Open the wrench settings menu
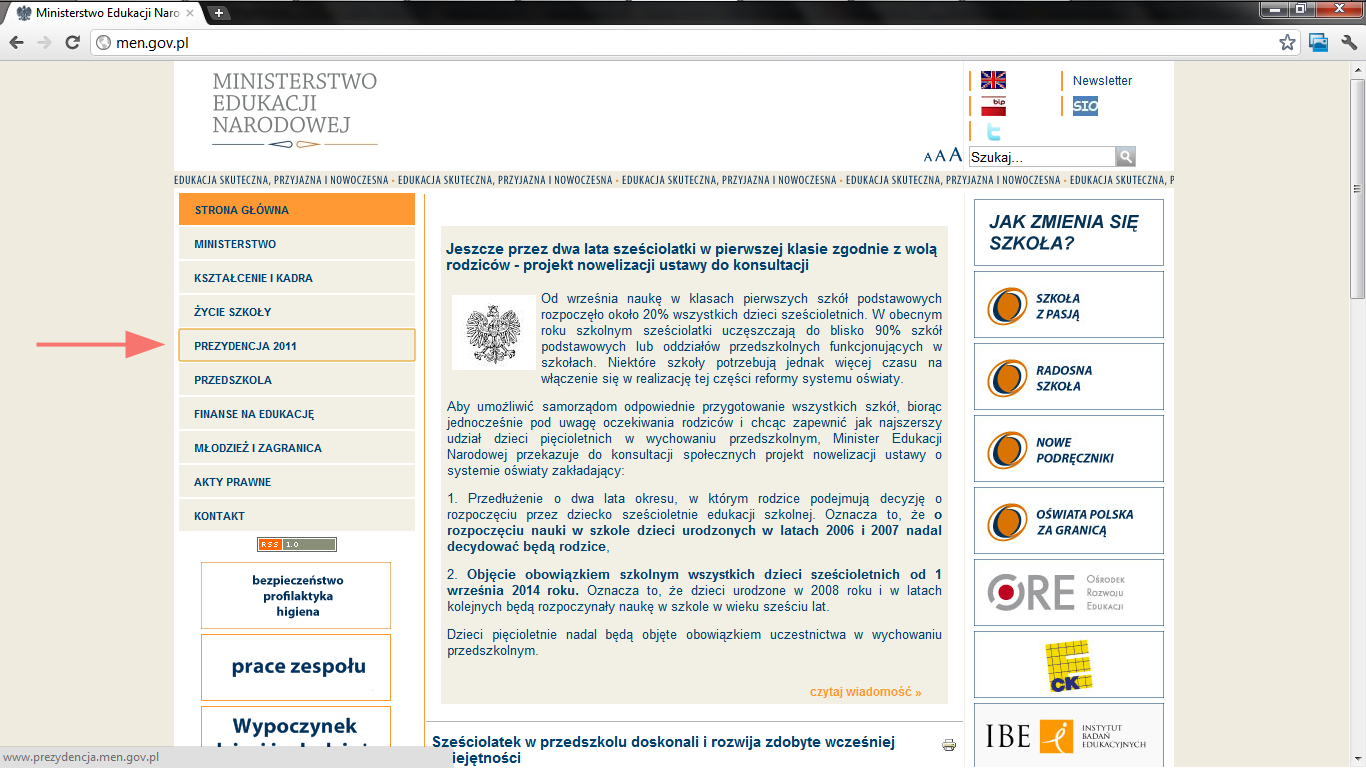This screenshot has width=1366, height=768. 1349,42
